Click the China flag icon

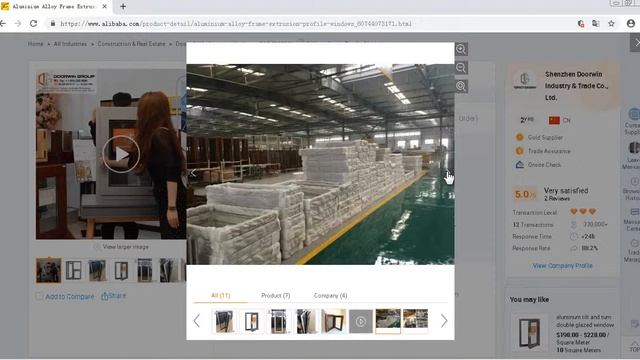(x=554, y=120)
